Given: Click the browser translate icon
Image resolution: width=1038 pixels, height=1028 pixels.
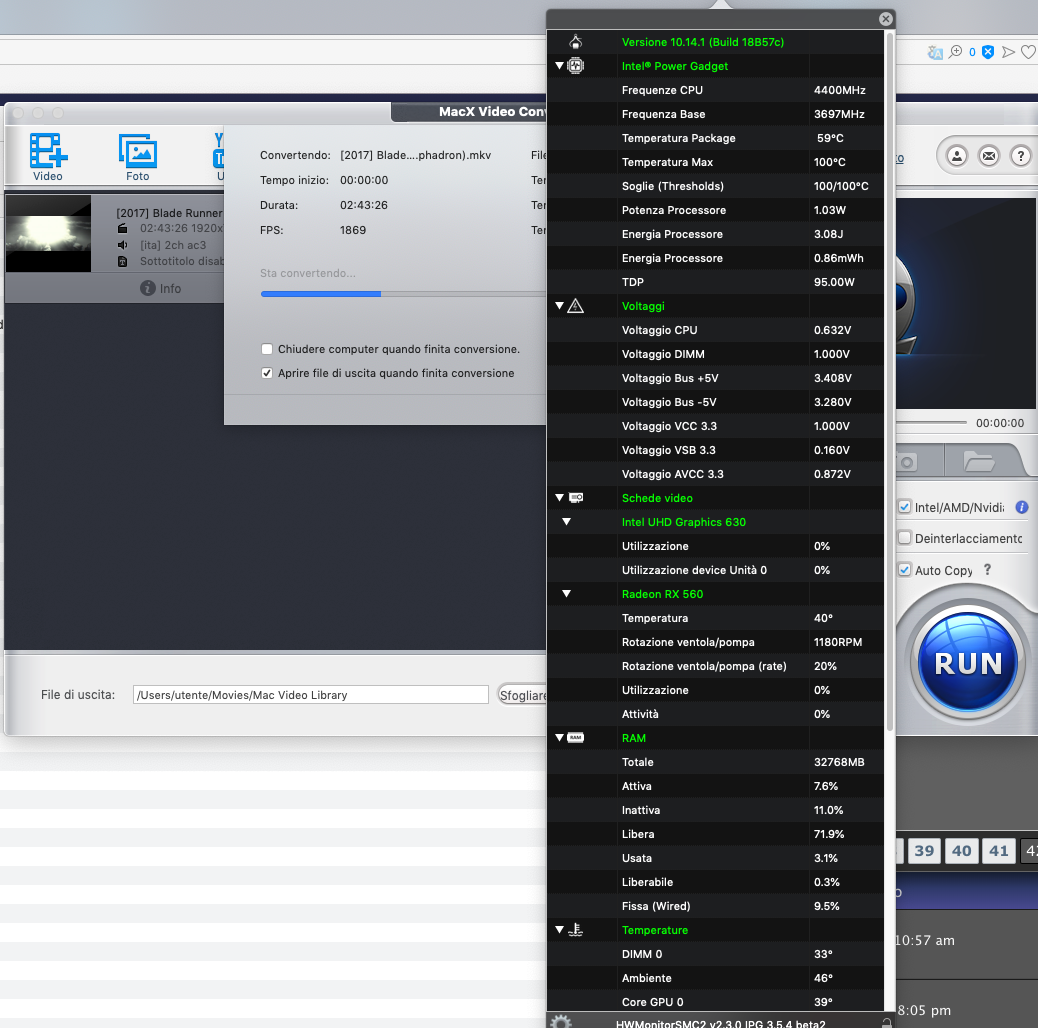Looking at the screenshot, I should [935, 52].
